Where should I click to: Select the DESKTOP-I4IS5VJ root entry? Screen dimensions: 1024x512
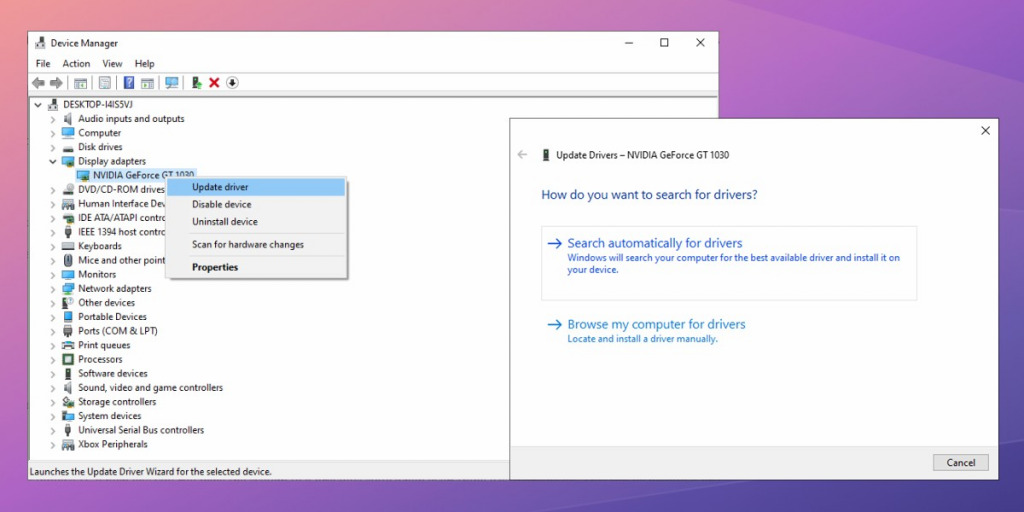click(x=98, y=104)
